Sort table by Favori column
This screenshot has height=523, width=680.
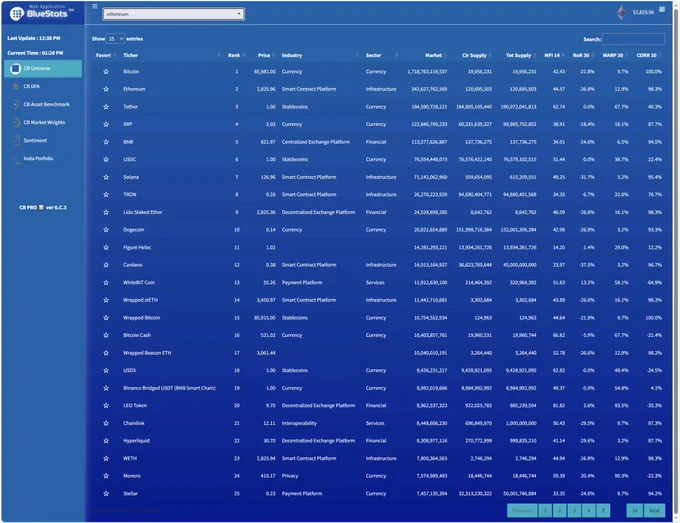pyautogui.click(x=105, y=55)
